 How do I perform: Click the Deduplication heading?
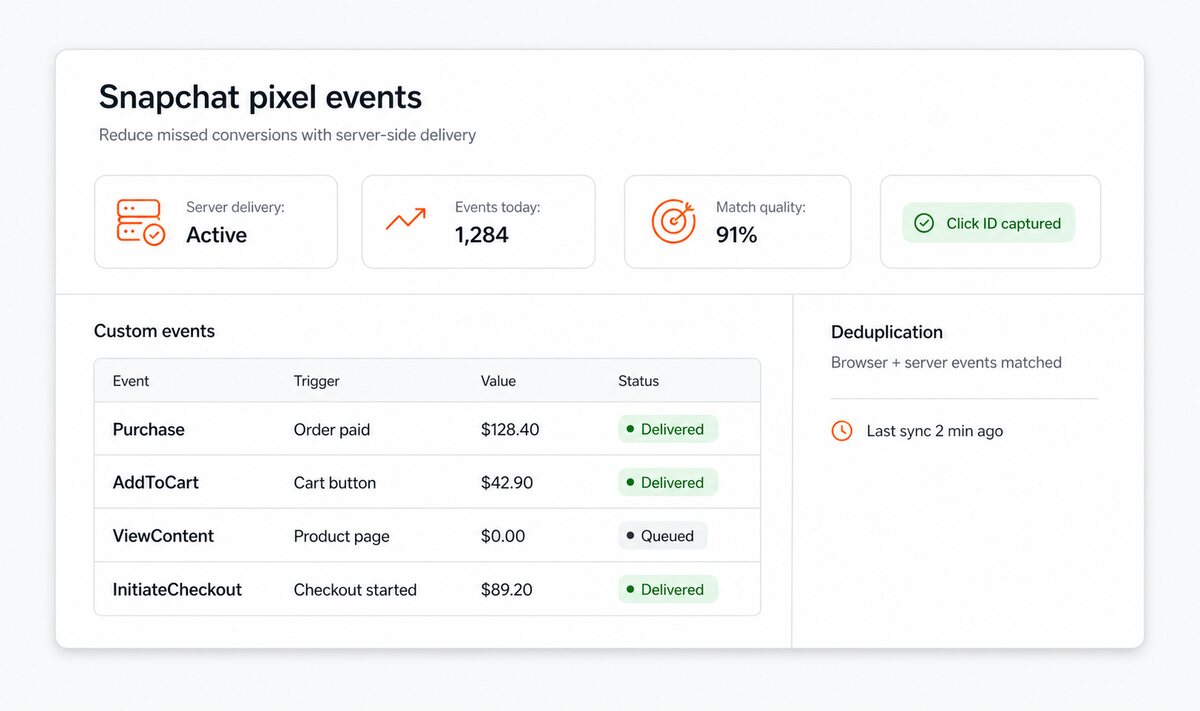[887, 332]
